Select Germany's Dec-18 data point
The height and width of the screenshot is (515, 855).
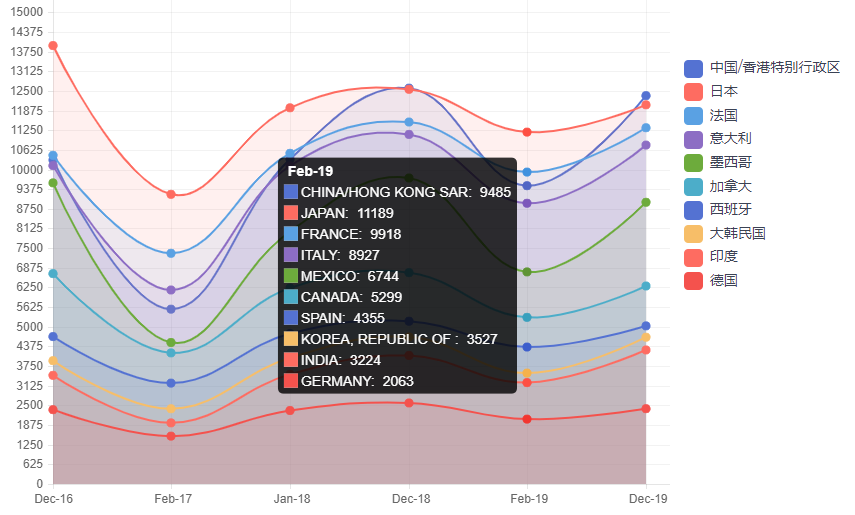[409, 403]
